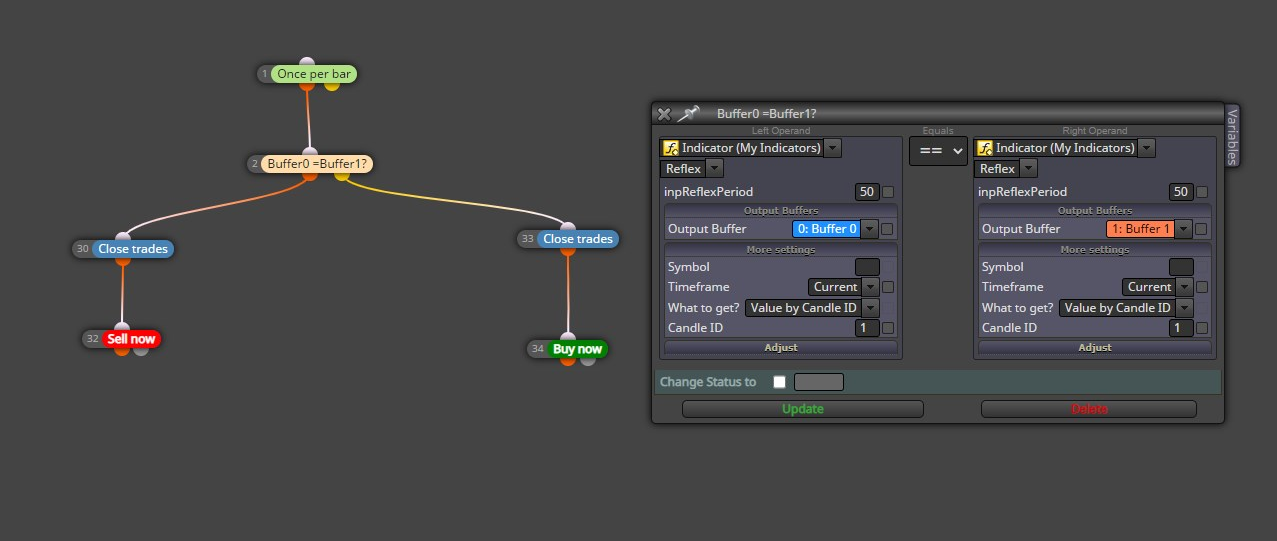Image resolution: width=1277 pixels, height=541 pixels.
Task: Click the red Delete button
Action: tap(1089, 409)
